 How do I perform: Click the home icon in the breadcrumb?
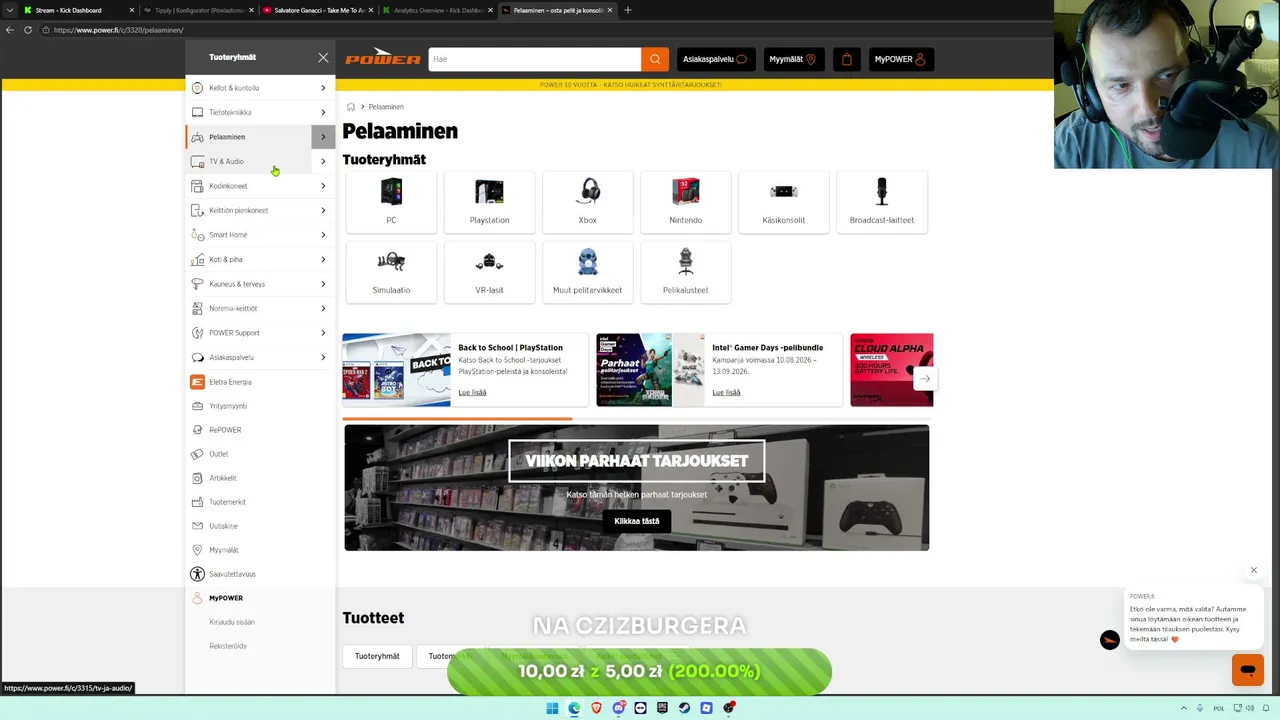click(x=351, y=107)
